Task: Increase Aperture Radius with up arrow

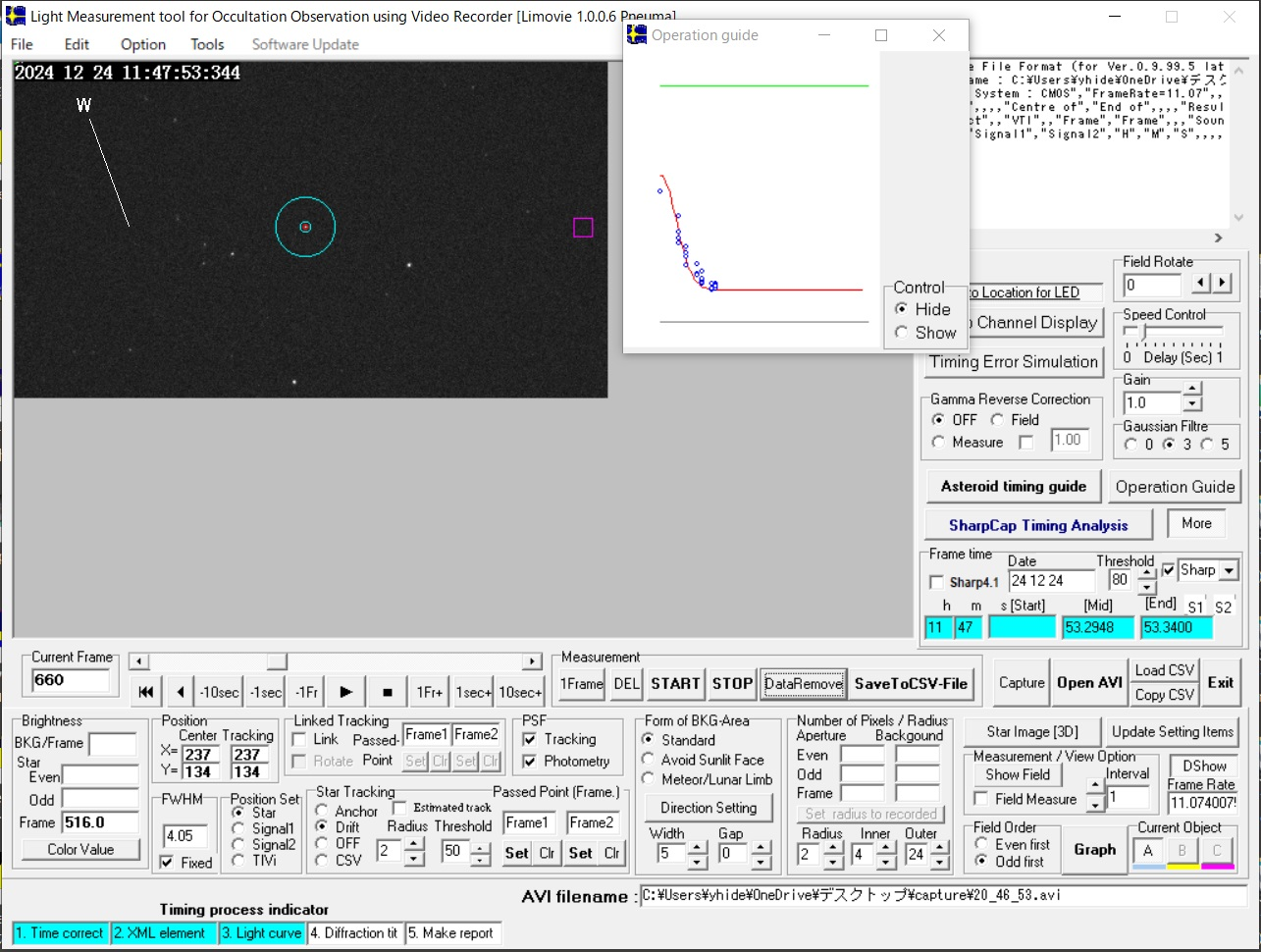Action: click(x=833, y=849)
